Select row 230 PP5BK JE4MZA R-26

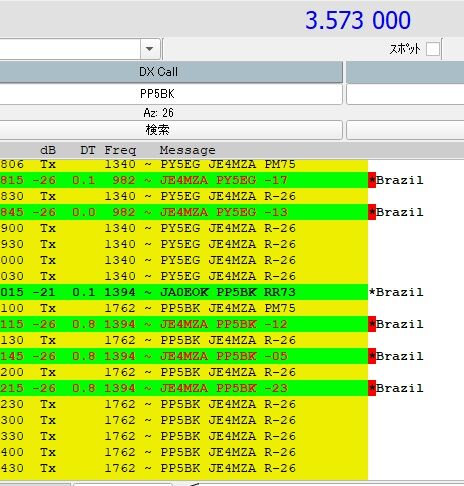[184, 404]
